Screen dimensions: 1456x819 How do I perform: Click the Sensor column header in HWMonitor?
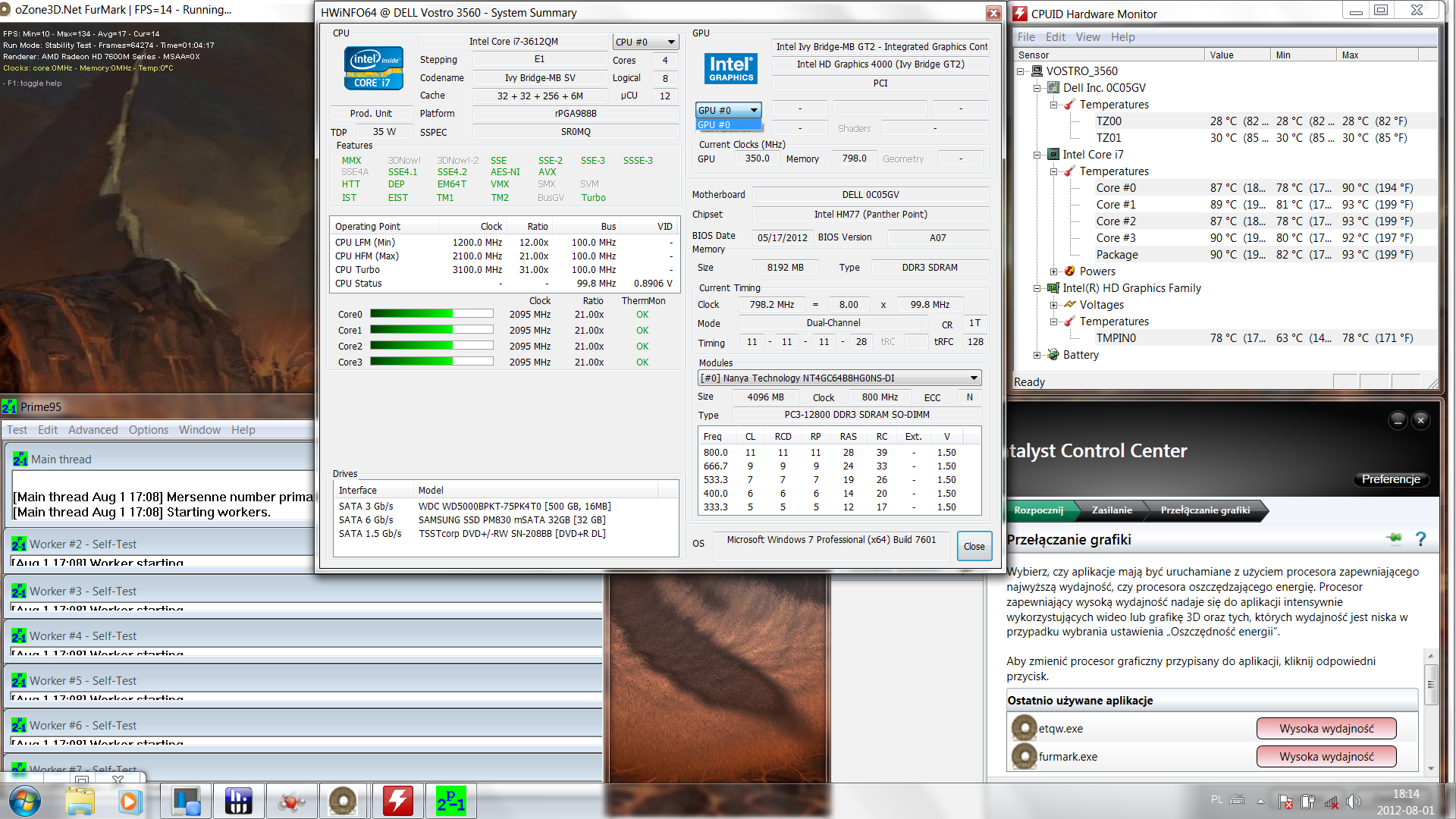[x=1109, y=55]
